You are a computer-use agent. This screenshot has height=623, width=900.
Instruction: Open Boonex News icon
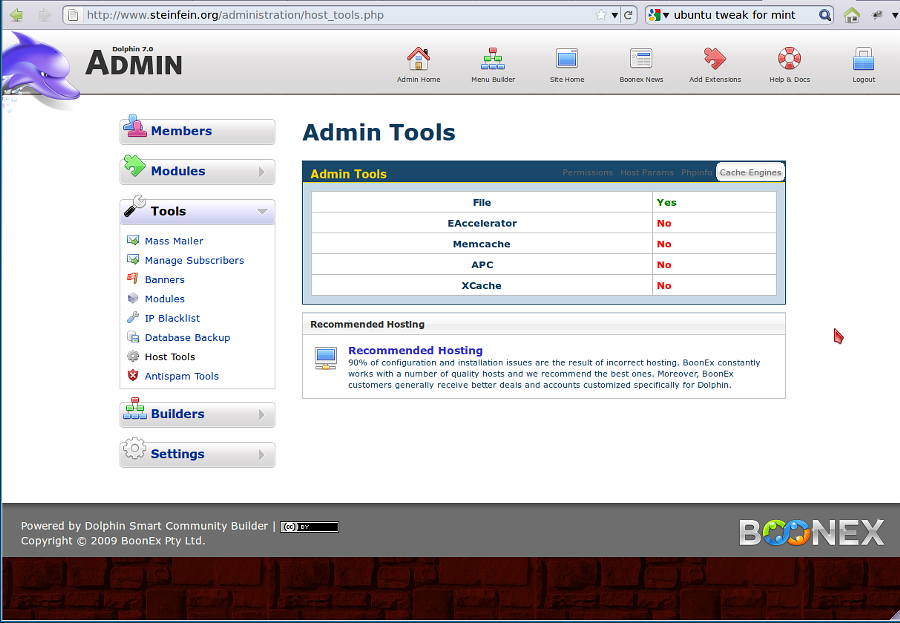[x=641, y=58]
